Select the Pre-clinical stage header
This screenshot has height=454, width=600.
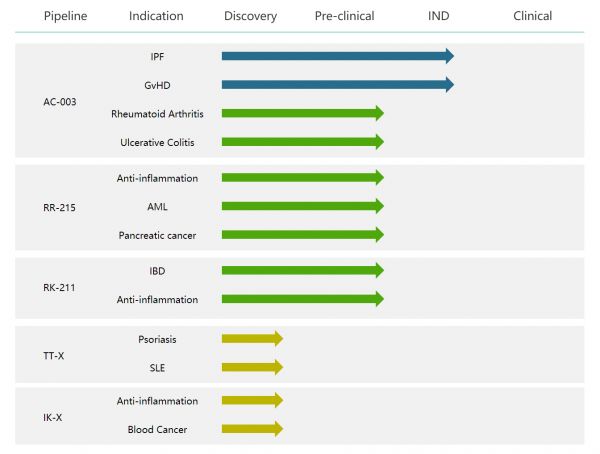coord(344,16)
